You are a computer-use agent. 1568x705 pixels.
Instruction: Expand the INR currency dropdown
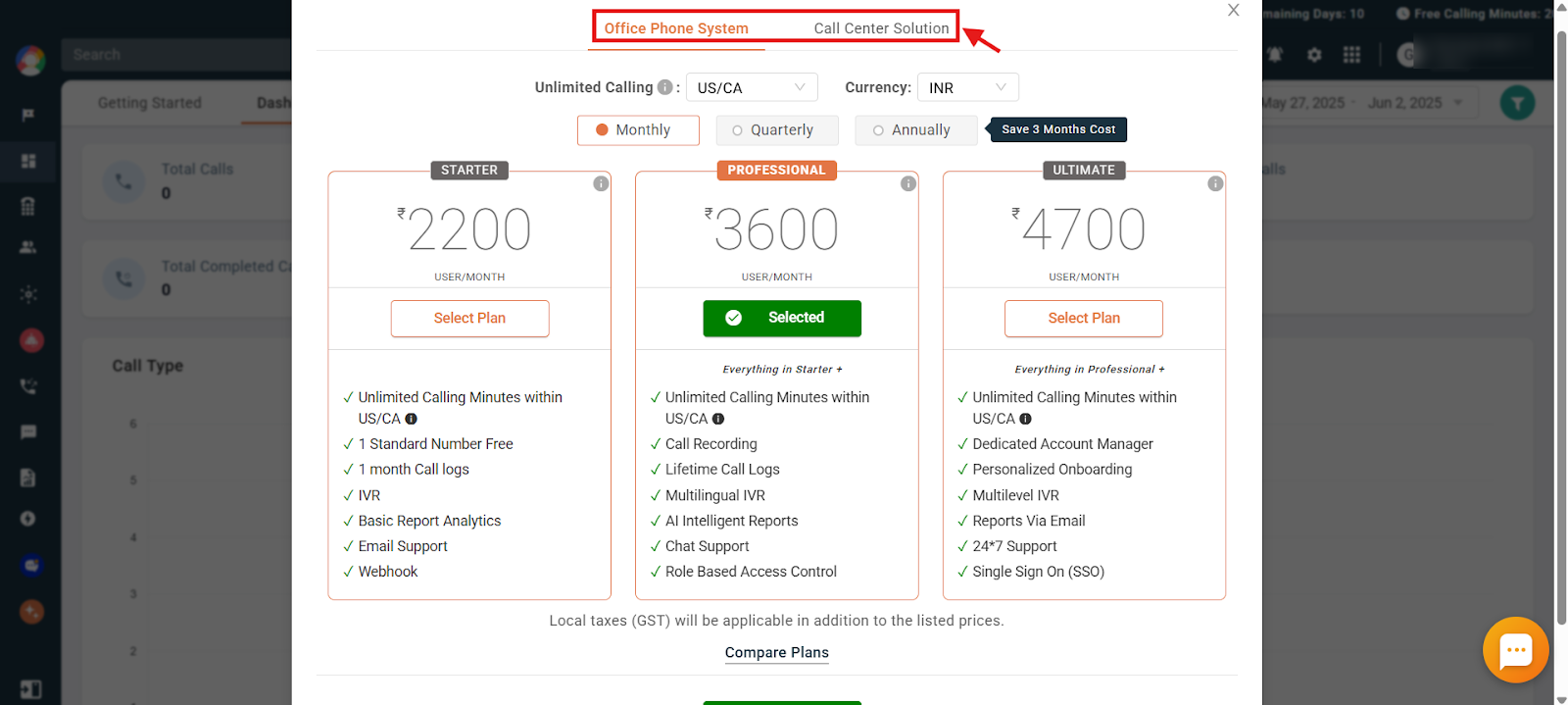[x=968, y=87]
